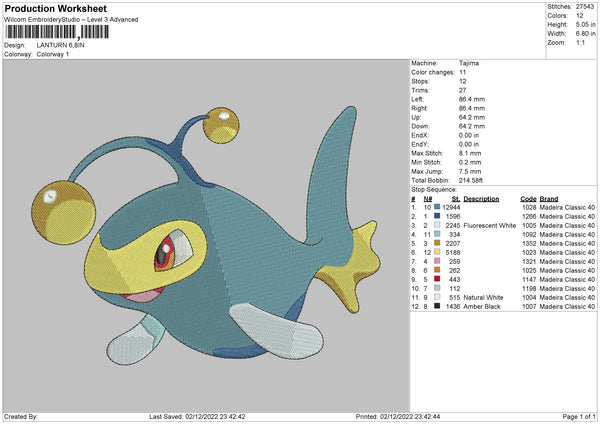
Task: Click thread code 1147 in the Code column
Action: click(x=529, y=279)
